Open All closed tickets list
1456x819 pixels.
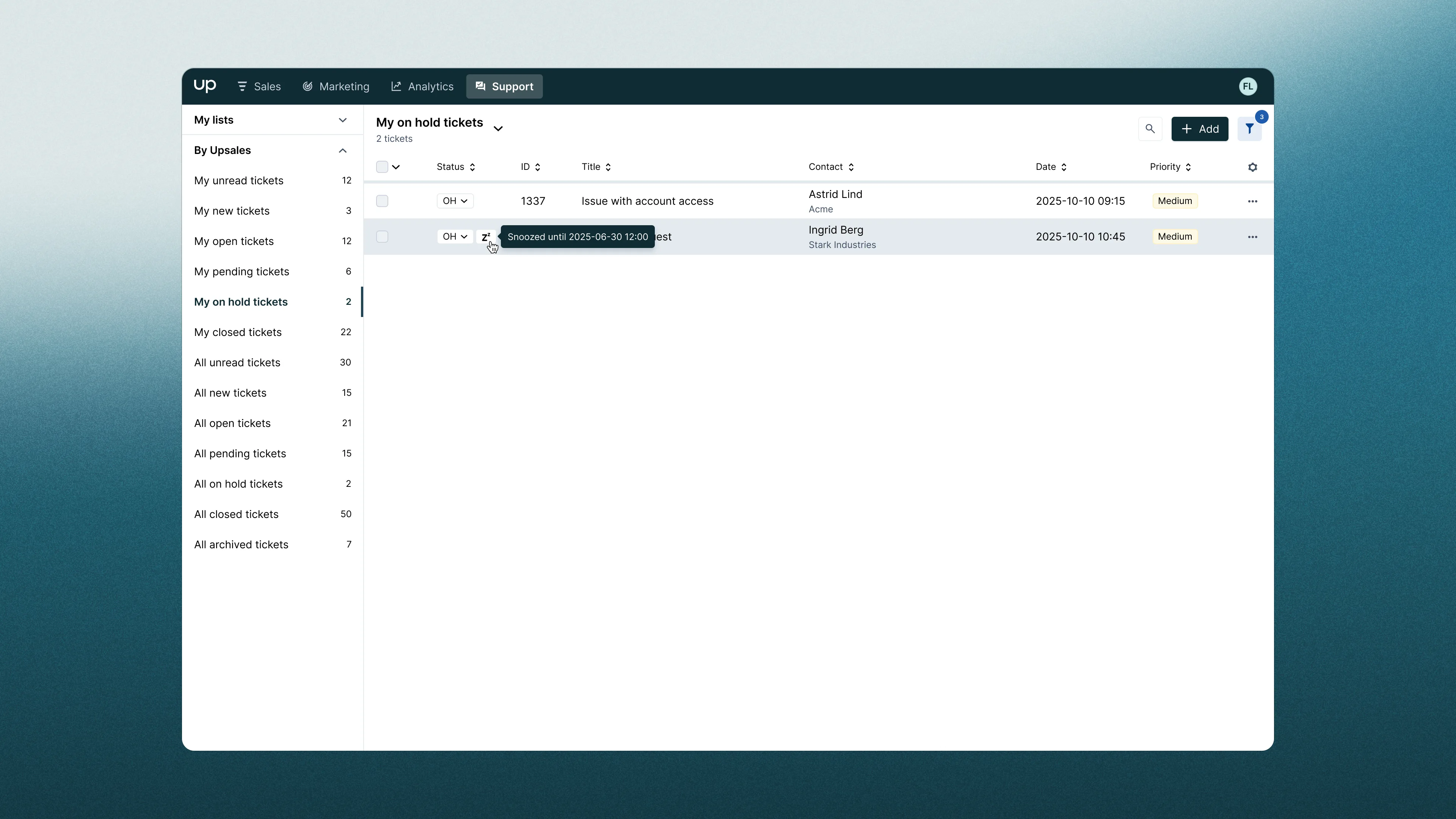click(x=272, y=515)
